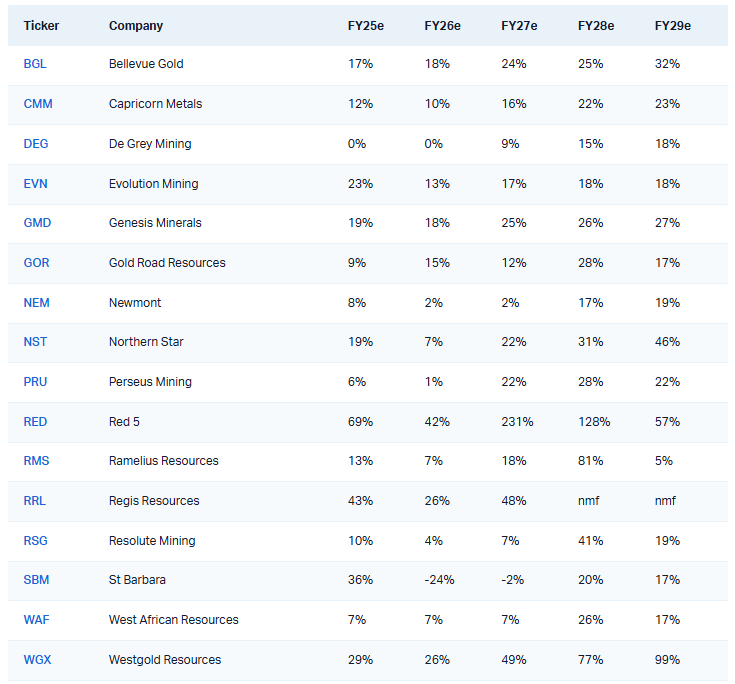Click the FY29e column header

point(672,26)
